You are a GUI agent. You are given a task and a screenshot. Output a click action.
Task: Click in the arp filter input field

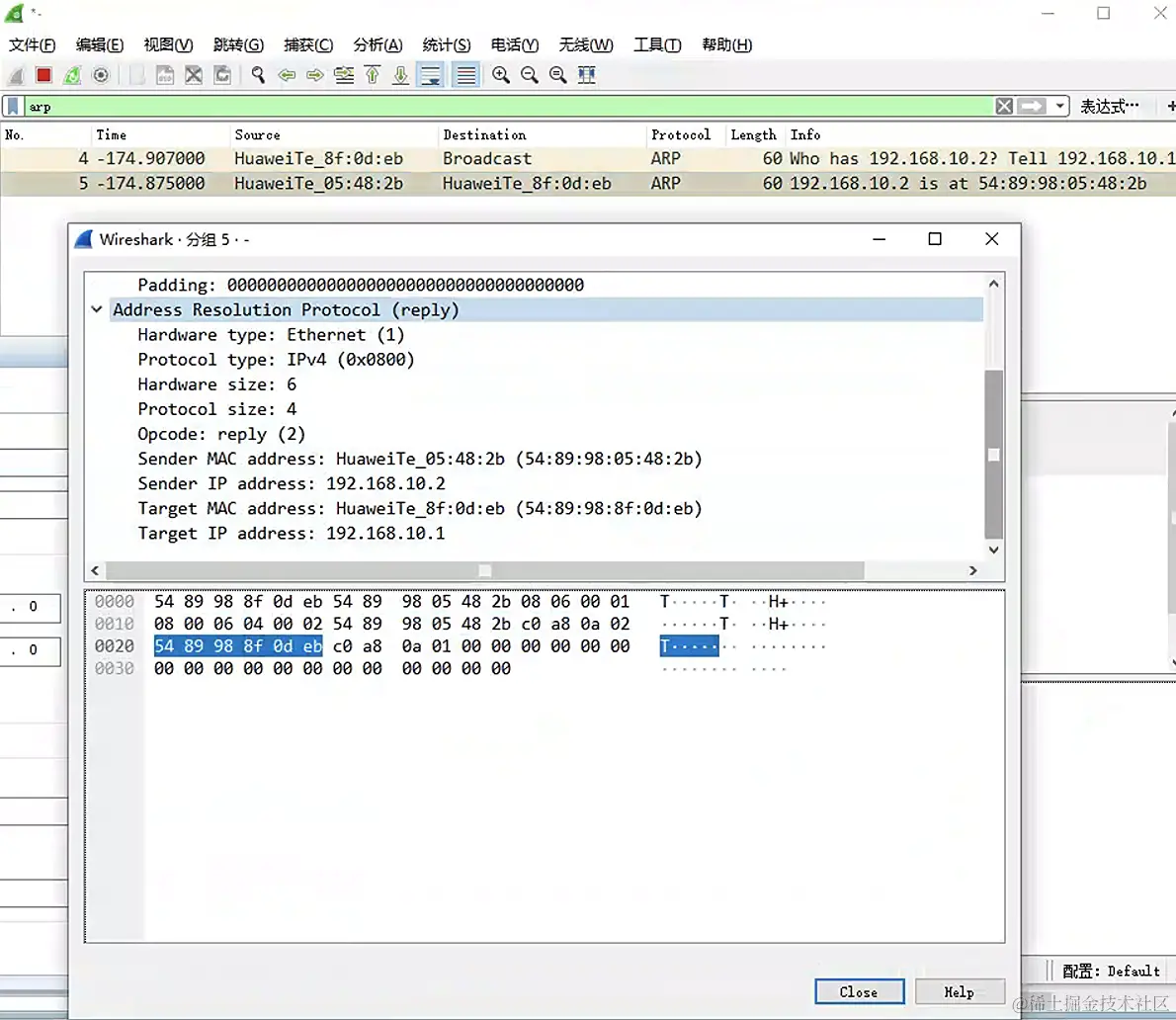coord(510,107)
